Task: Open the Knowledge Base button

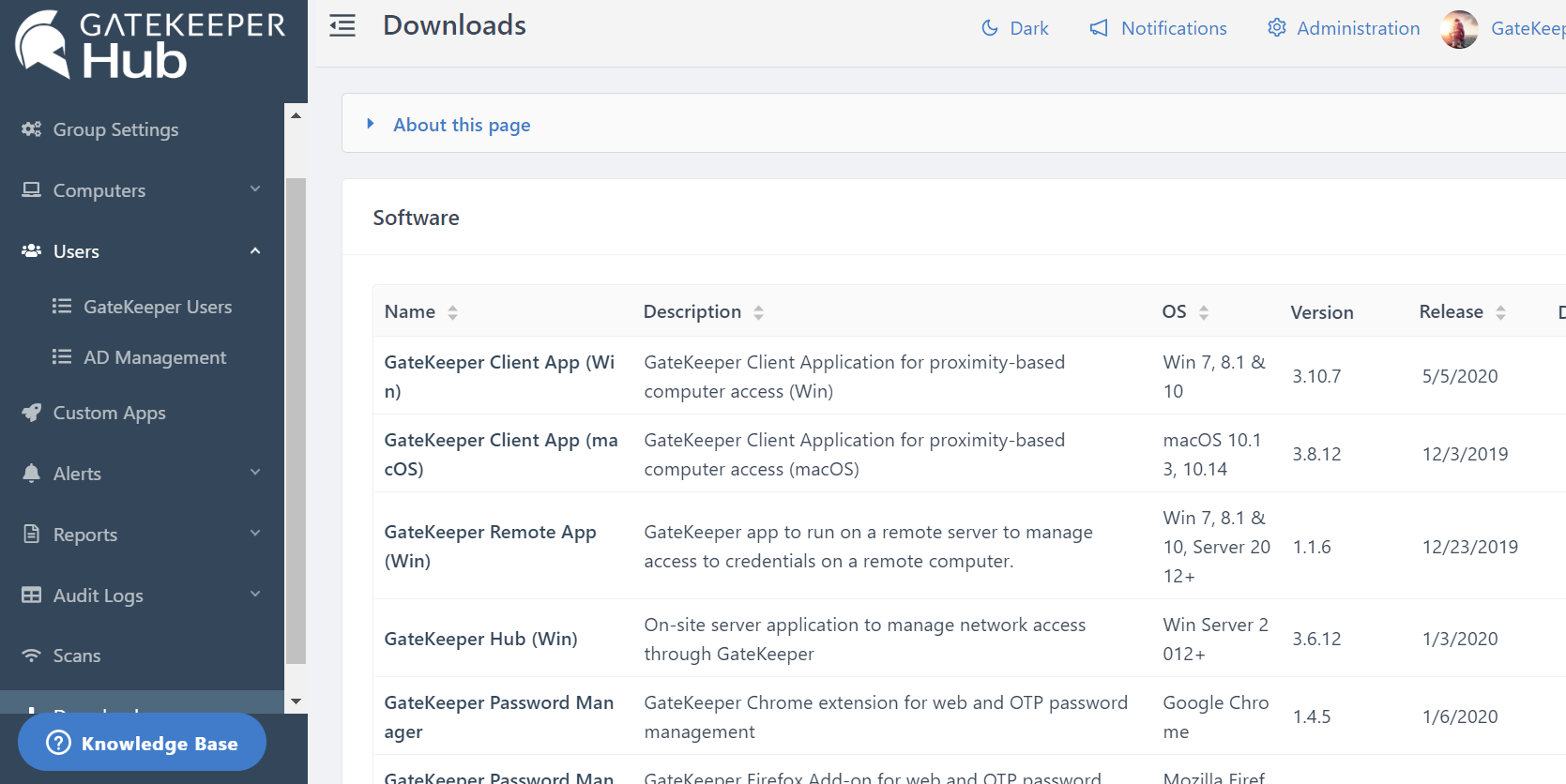Action: (142, 743)
